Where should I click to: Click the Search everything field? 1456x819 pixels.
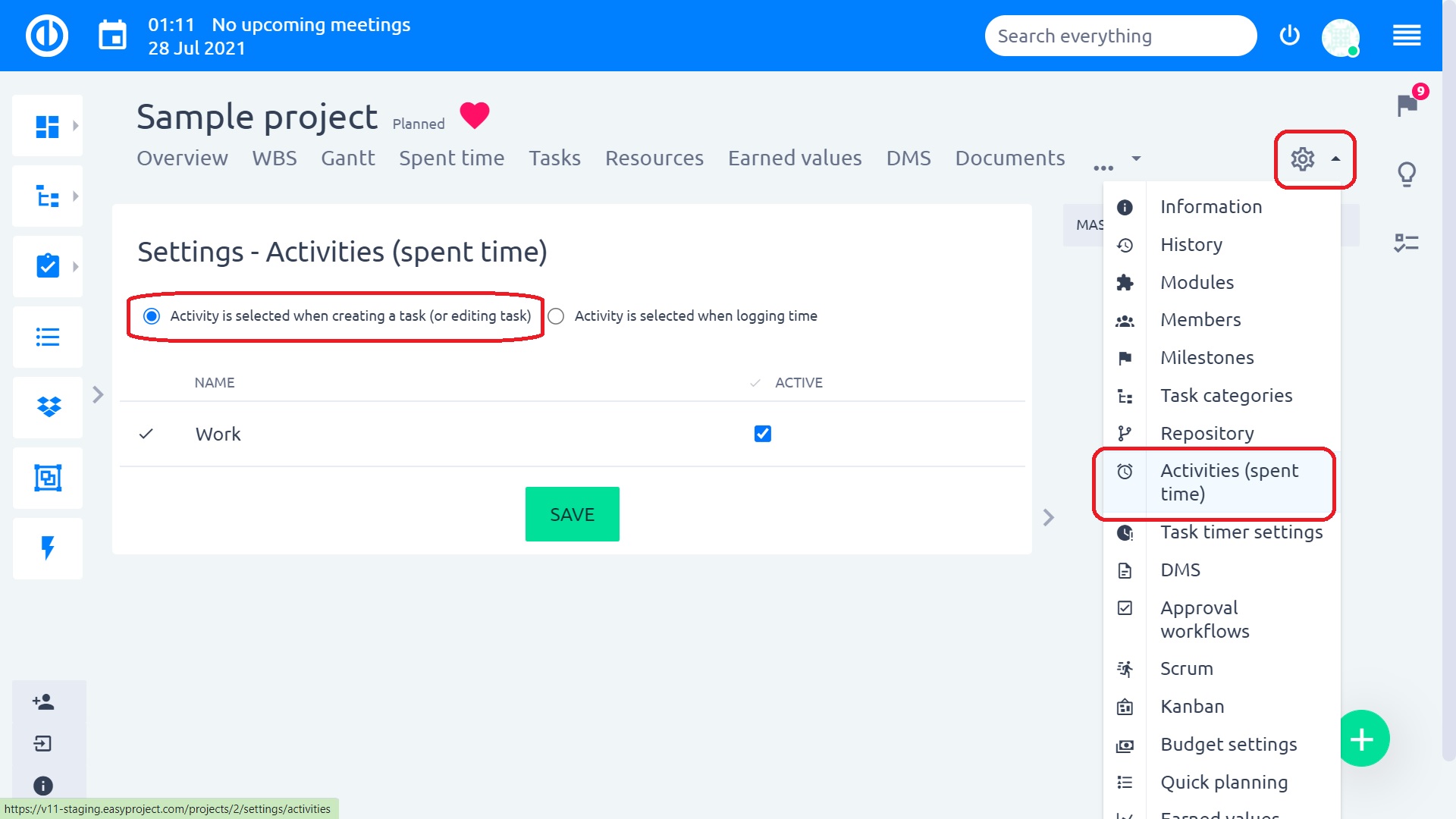tap(1119, 36)
